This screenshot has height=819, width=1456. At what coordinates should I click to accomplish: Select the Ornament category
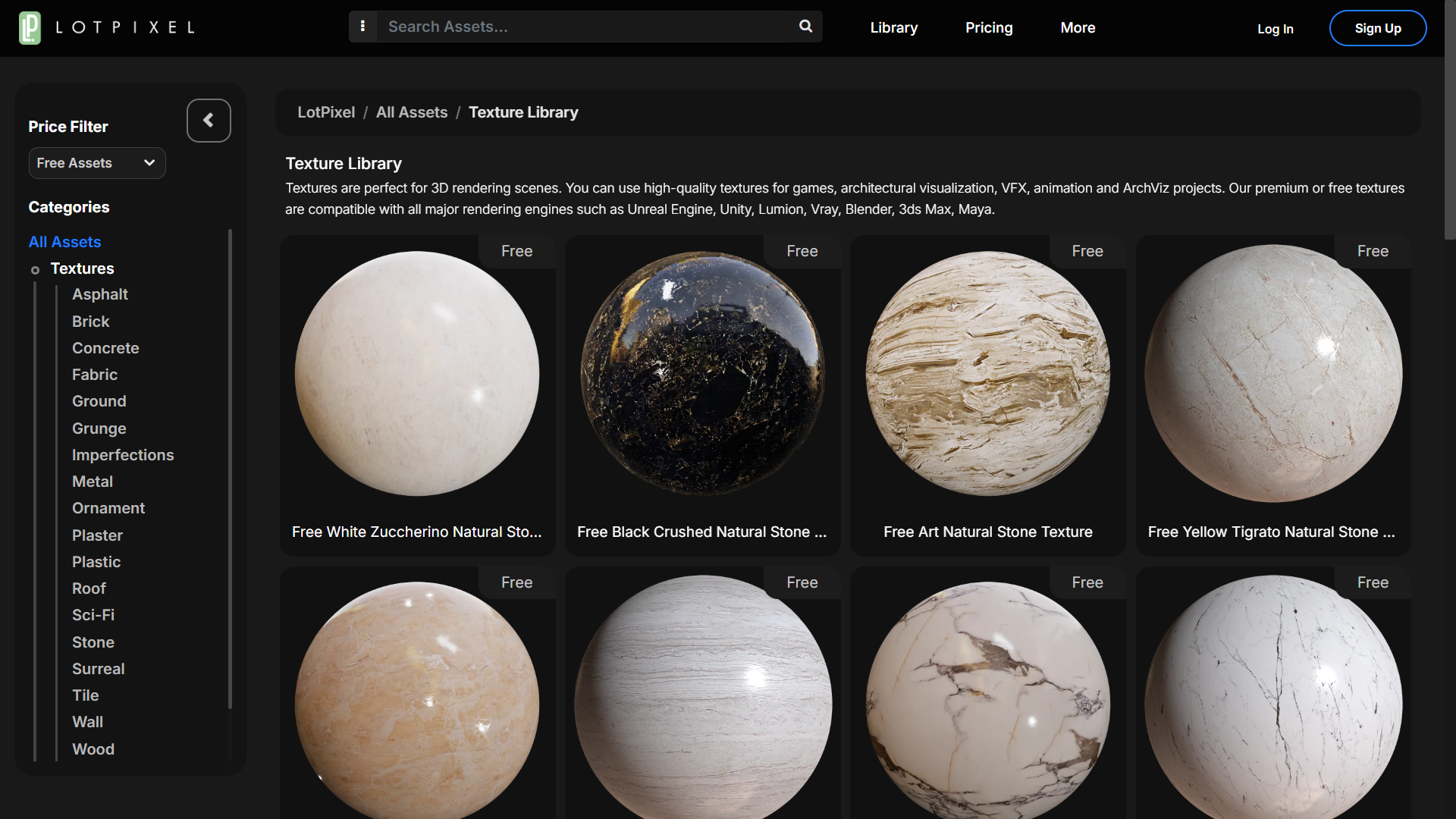(108, 508)
